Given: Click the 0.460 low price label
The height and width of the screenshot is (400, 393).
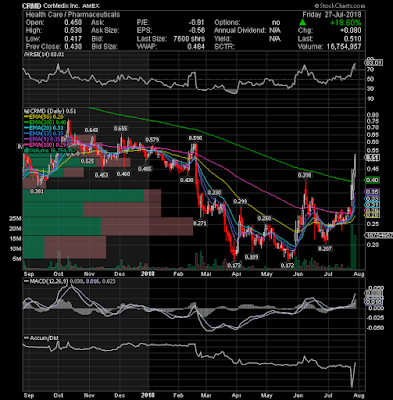Looking at the screenshot, I should click(x=123, y=174).
